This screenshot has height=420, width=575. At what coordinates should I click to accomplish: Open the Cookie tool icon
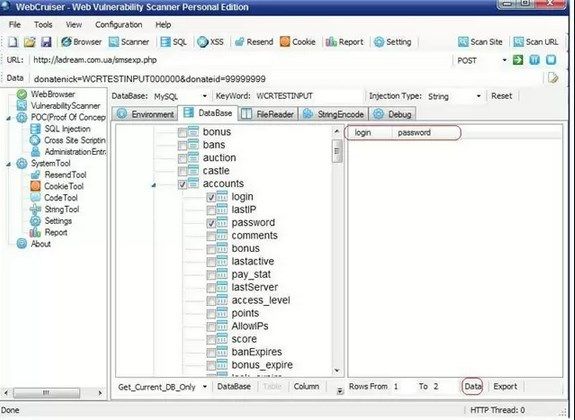(285, 42)
